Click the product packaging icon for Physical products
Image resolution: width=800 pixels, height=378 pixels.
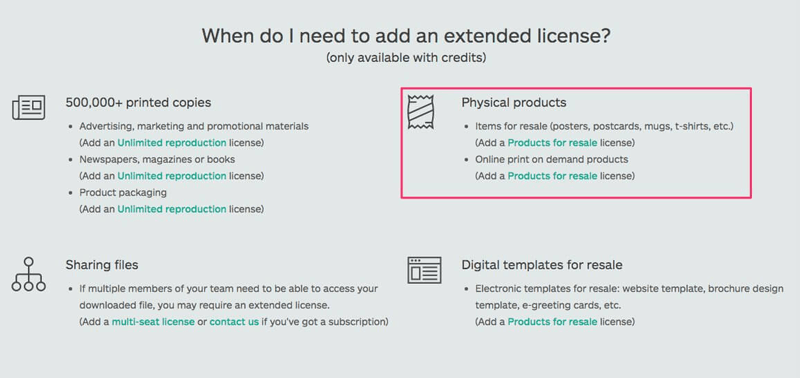pos(420,112)
